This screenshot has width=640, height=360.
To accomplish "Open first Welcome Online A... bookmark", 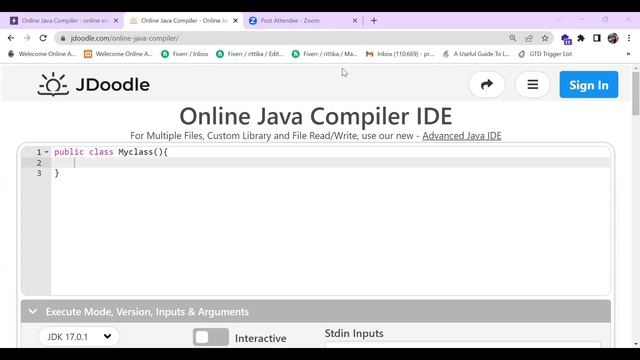I will 42,54.
